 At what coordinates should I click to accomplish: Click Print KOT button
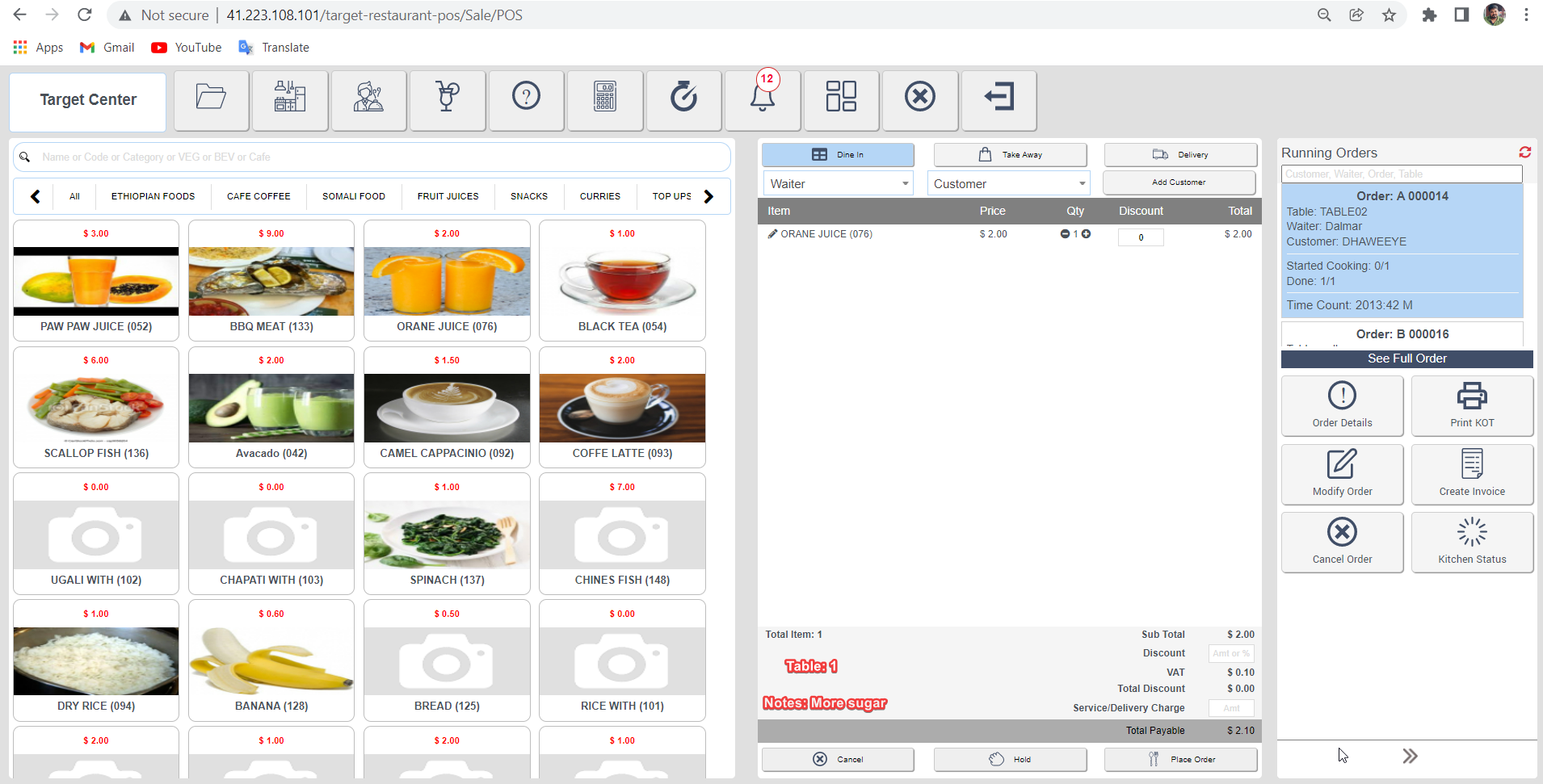pyautogui.click(x=1472, y=406)
